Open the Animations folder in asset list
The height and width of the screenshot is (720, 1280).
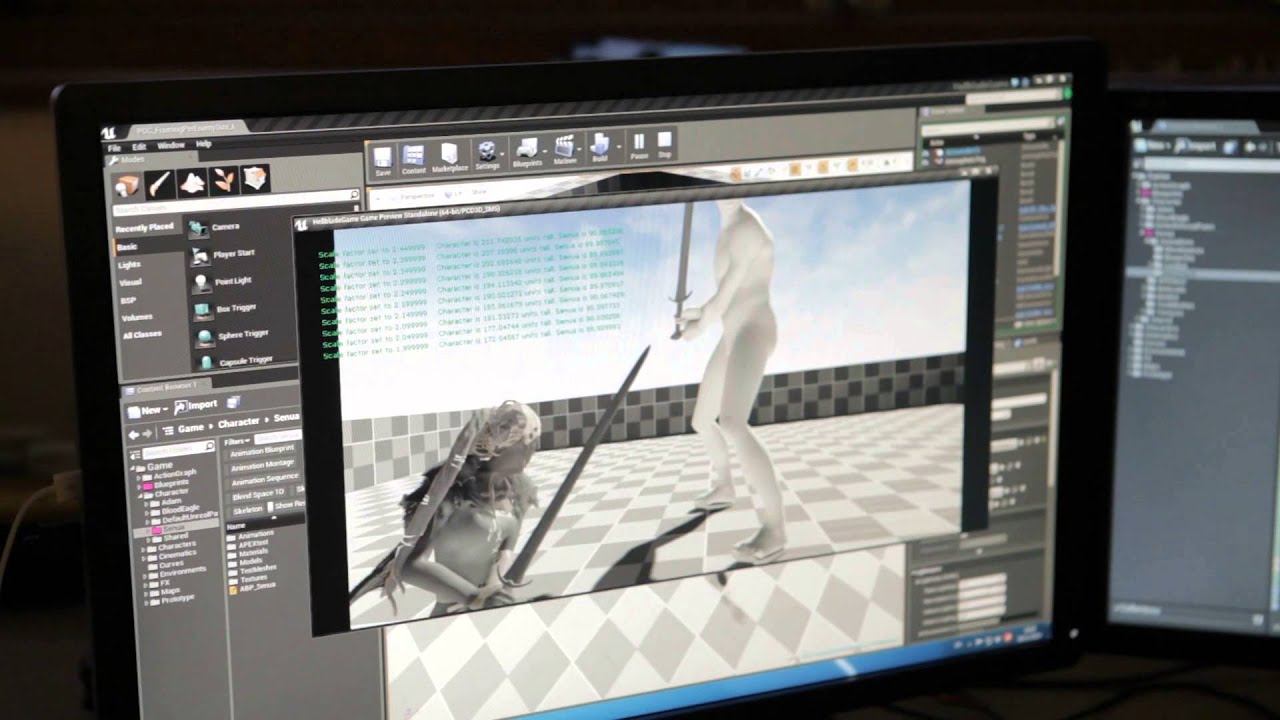pos(257,534)
